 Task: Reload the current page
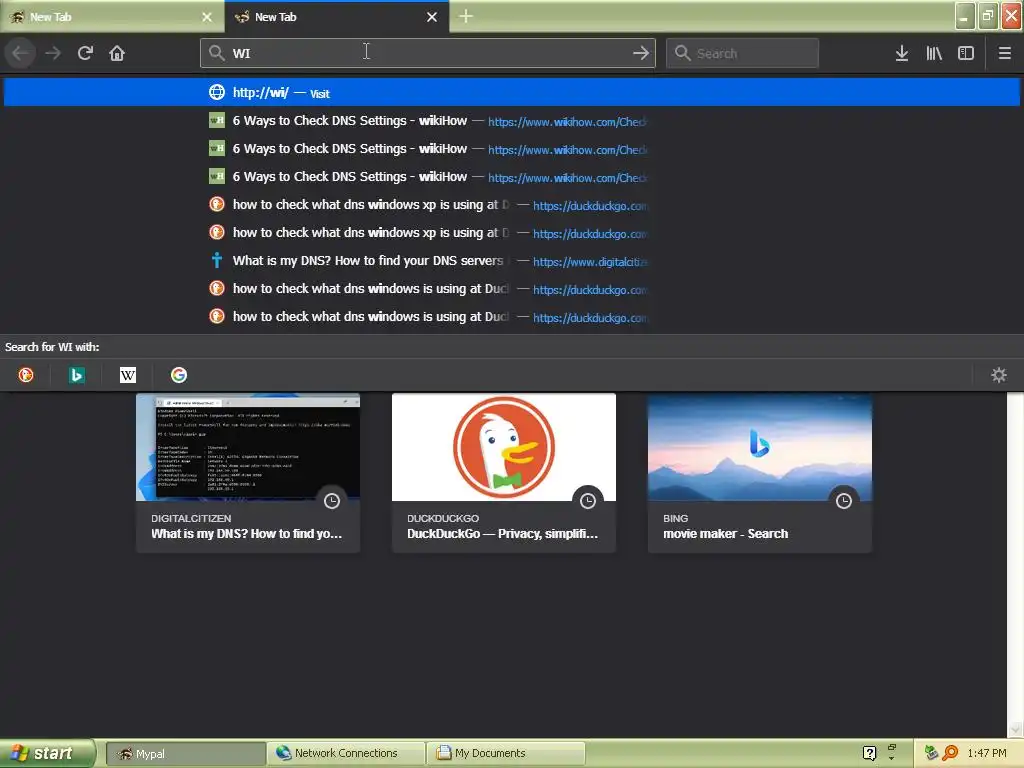click(85, 53)
